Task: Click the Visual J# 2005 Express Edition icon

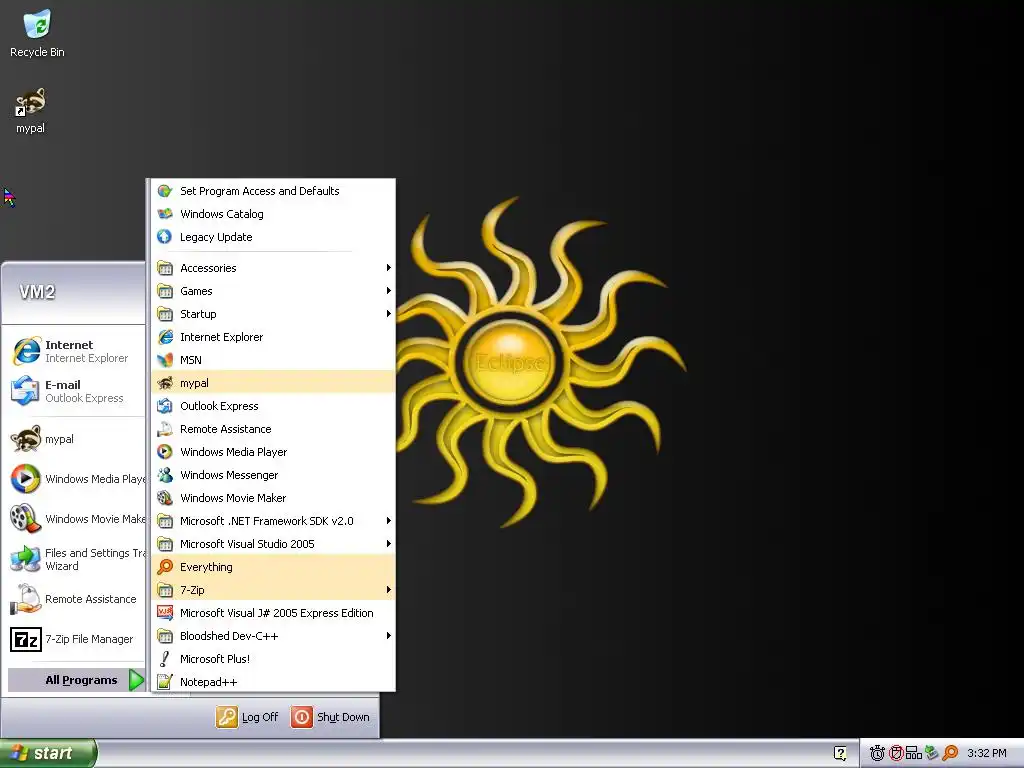Action: click(x=165, y=613)
